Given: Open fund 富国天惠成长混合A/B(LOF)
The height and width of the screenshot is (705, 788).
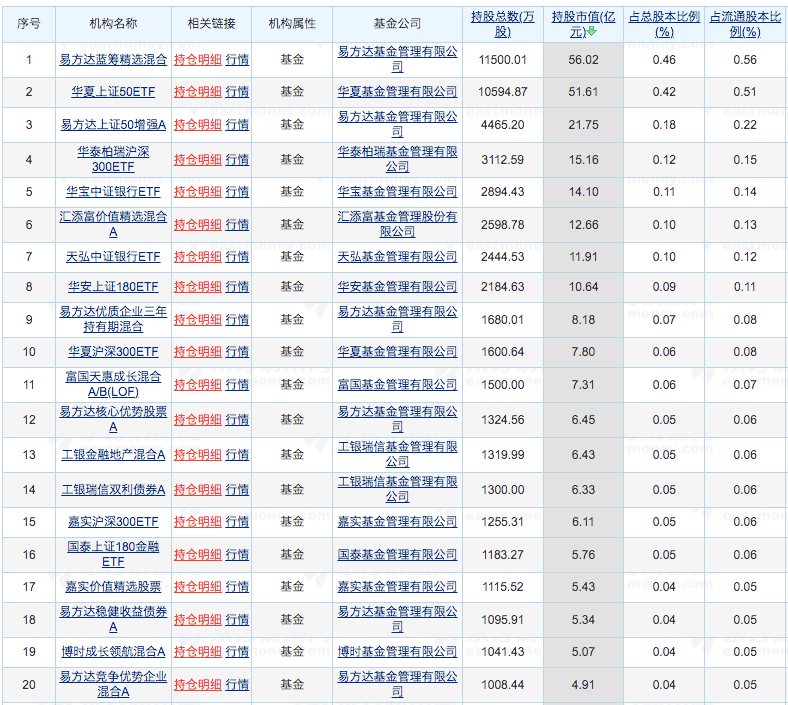Looking at the screenshot, I should (113, 384).
